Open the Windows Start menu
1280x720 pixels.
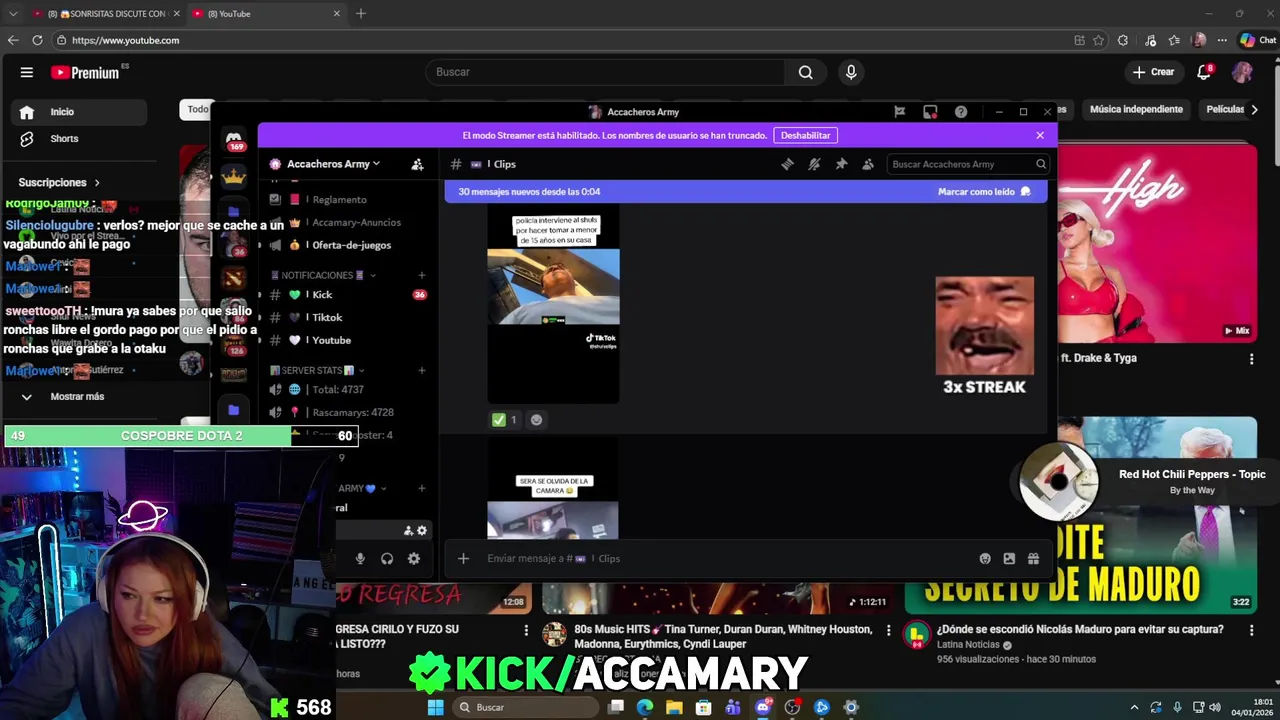point(435,707)
